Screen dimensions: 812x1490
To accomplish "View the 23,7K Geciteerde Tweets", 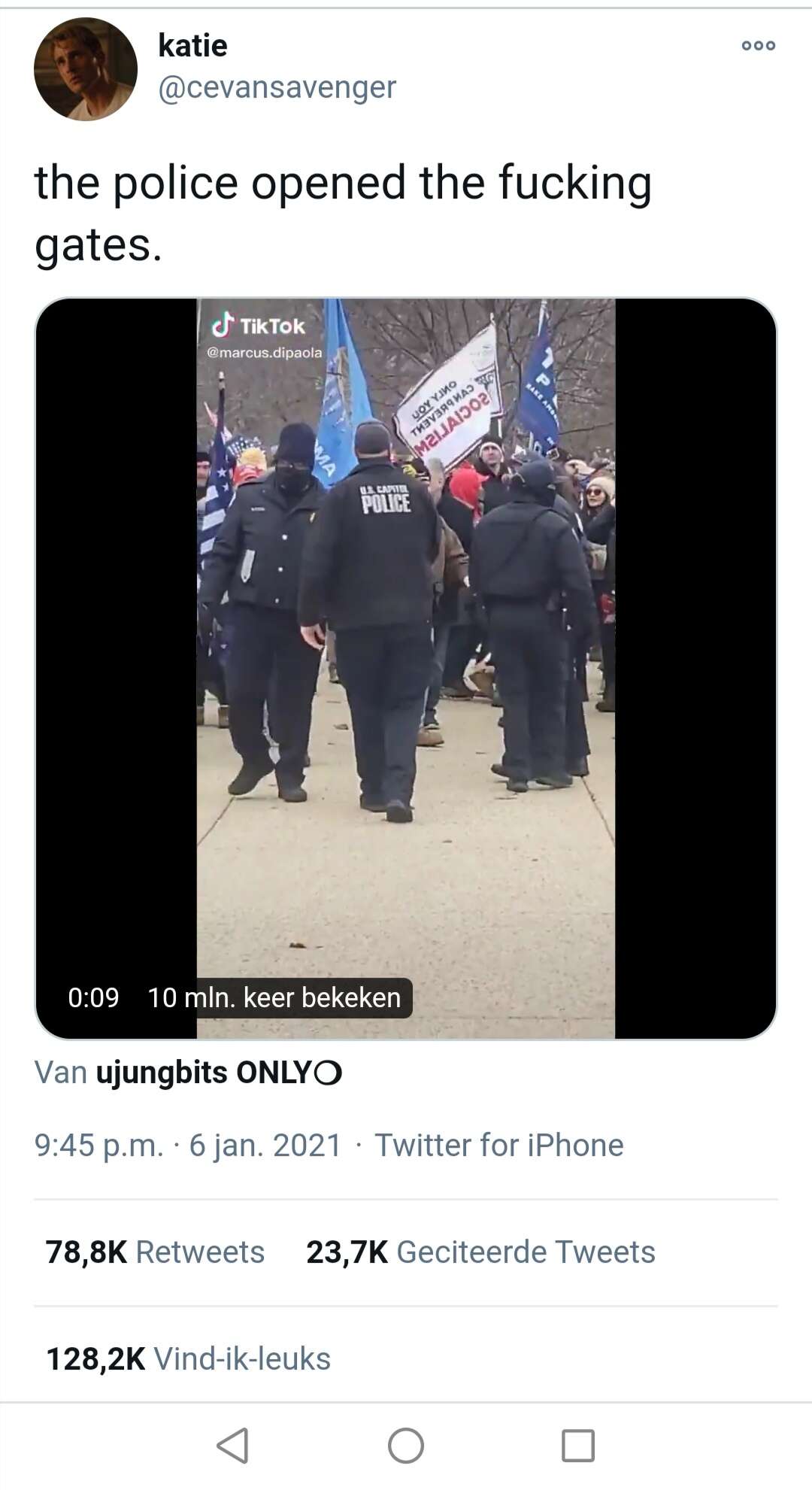I will coord(480,1252).
